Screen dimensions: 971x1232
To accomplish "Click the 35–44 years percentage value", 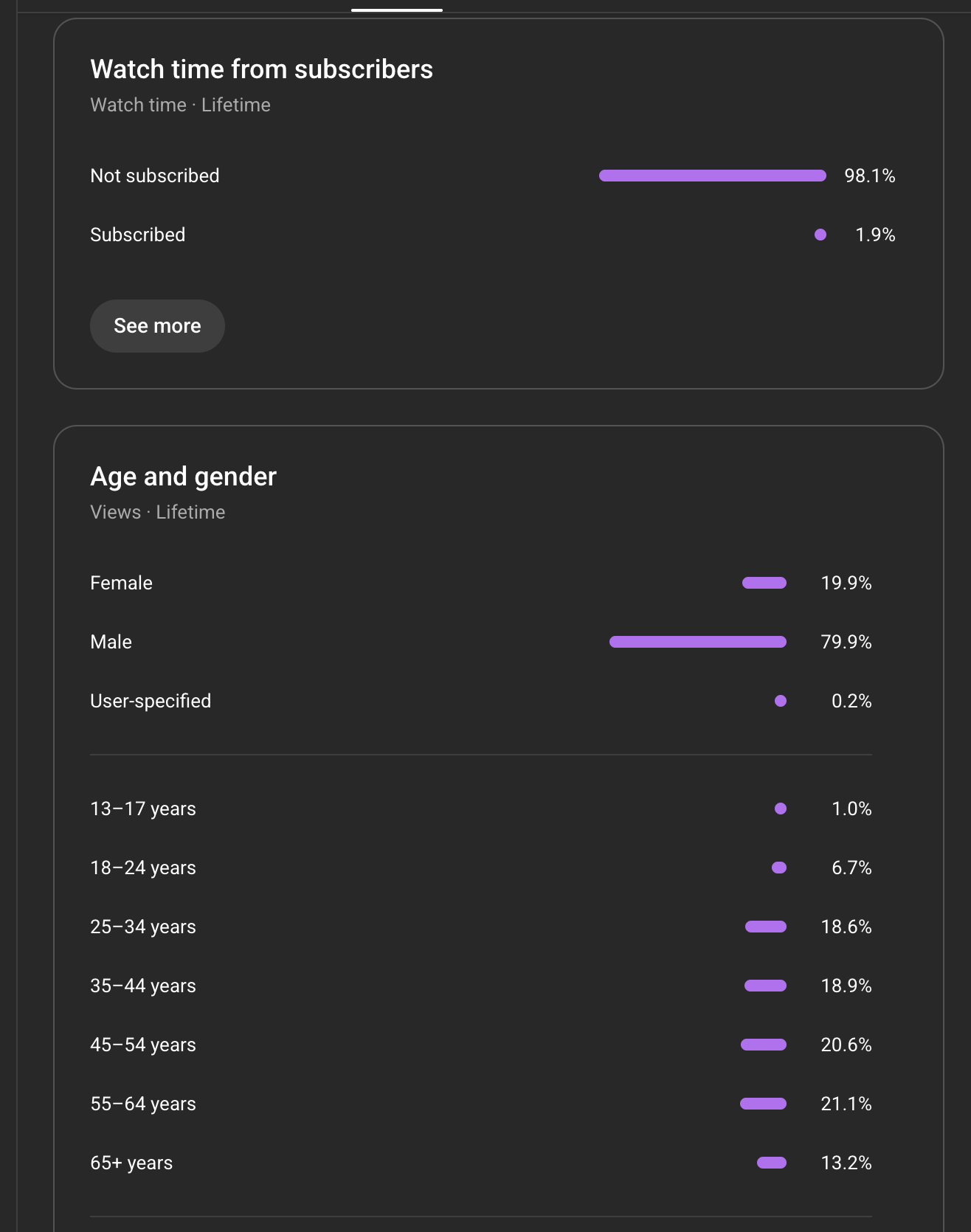I will tap(846, 986).
